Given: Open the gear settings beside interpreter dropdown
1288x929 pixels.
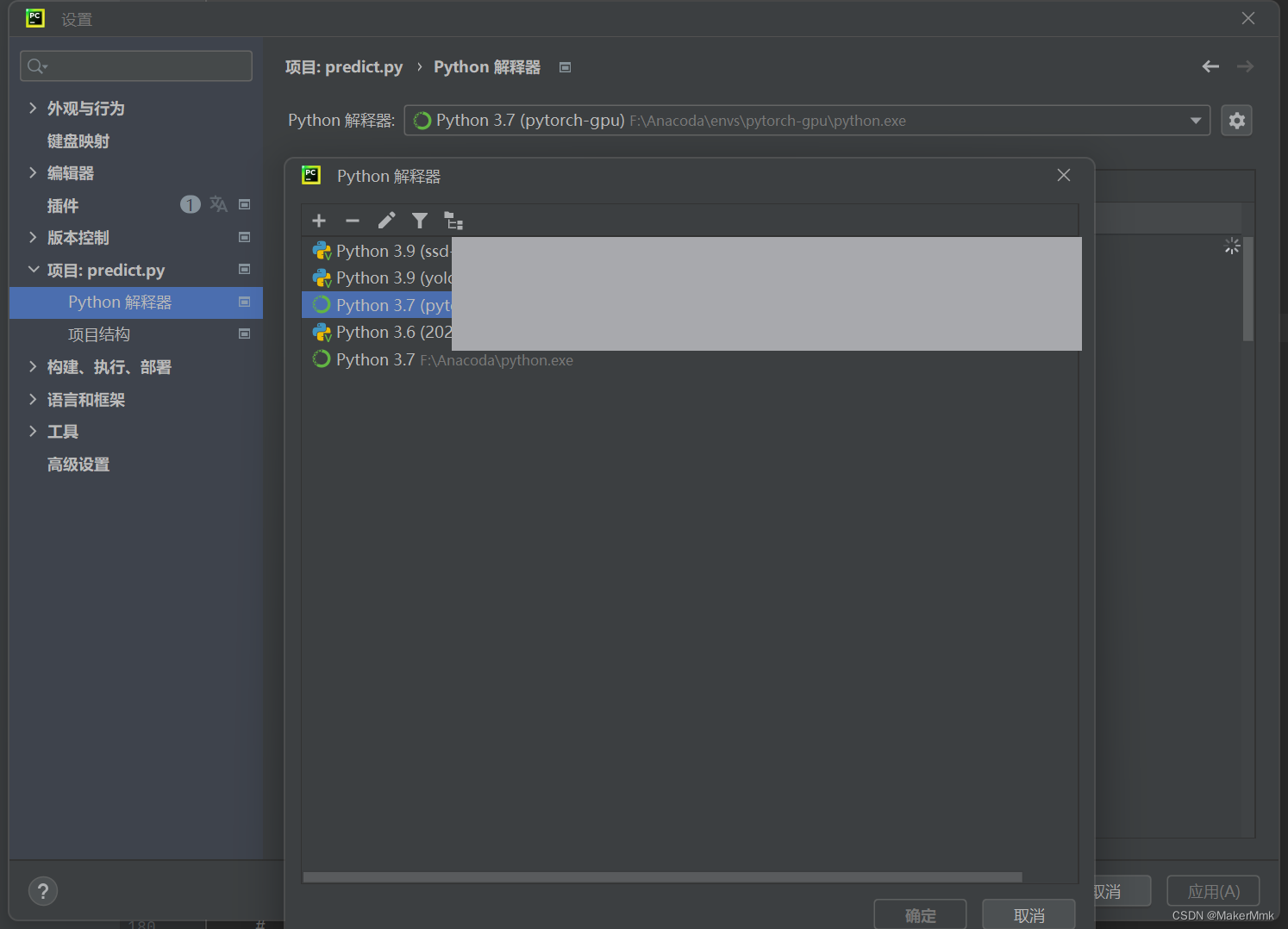Looking at the screenshot, I should (1236, 121).
